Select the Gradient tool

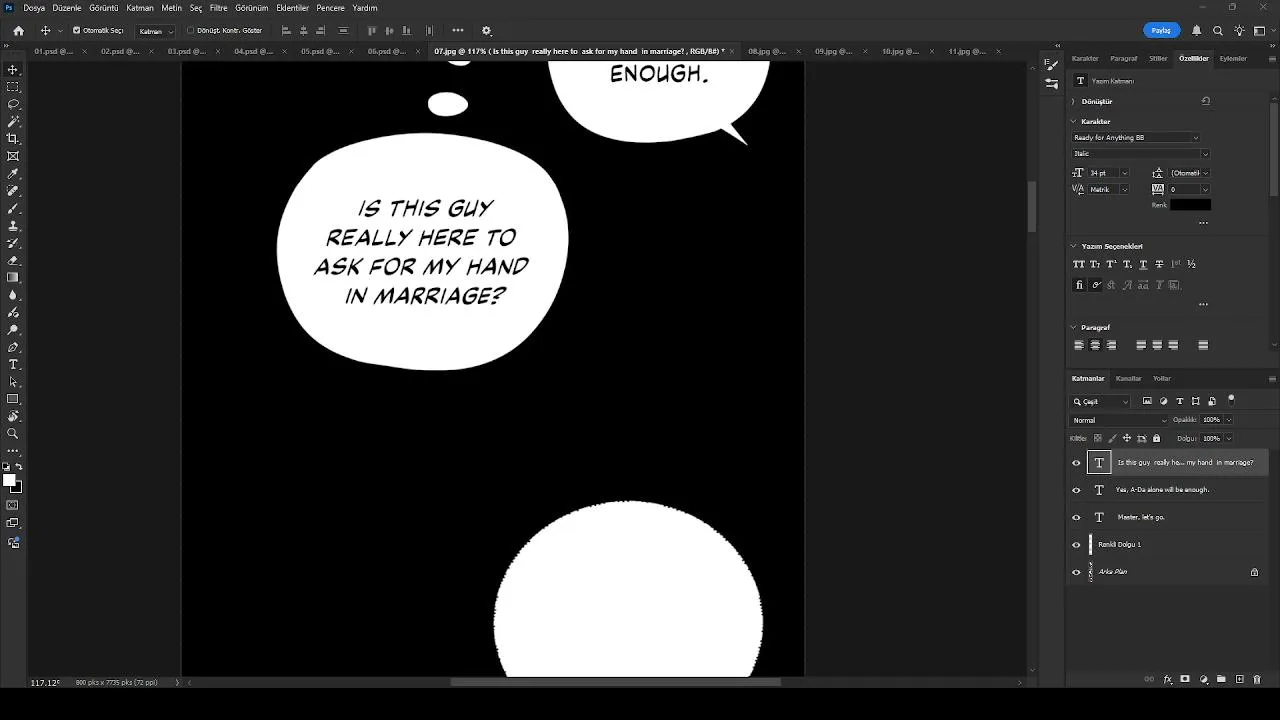point(13,278)
